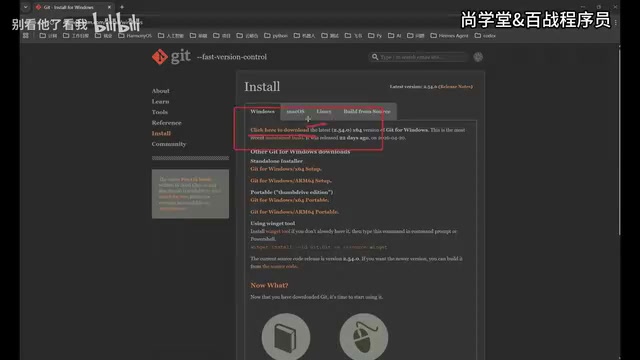Click the 'Other Git for Windows downloads' heading
The image size is (640, 360).
300,151
